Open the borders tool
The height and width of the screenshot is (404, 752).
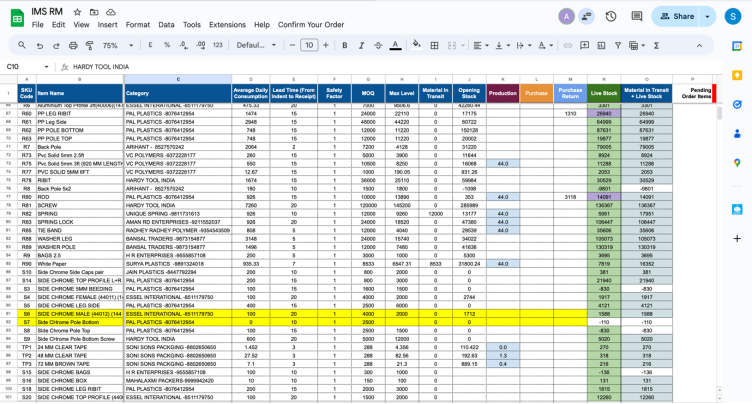coord(435,46)
